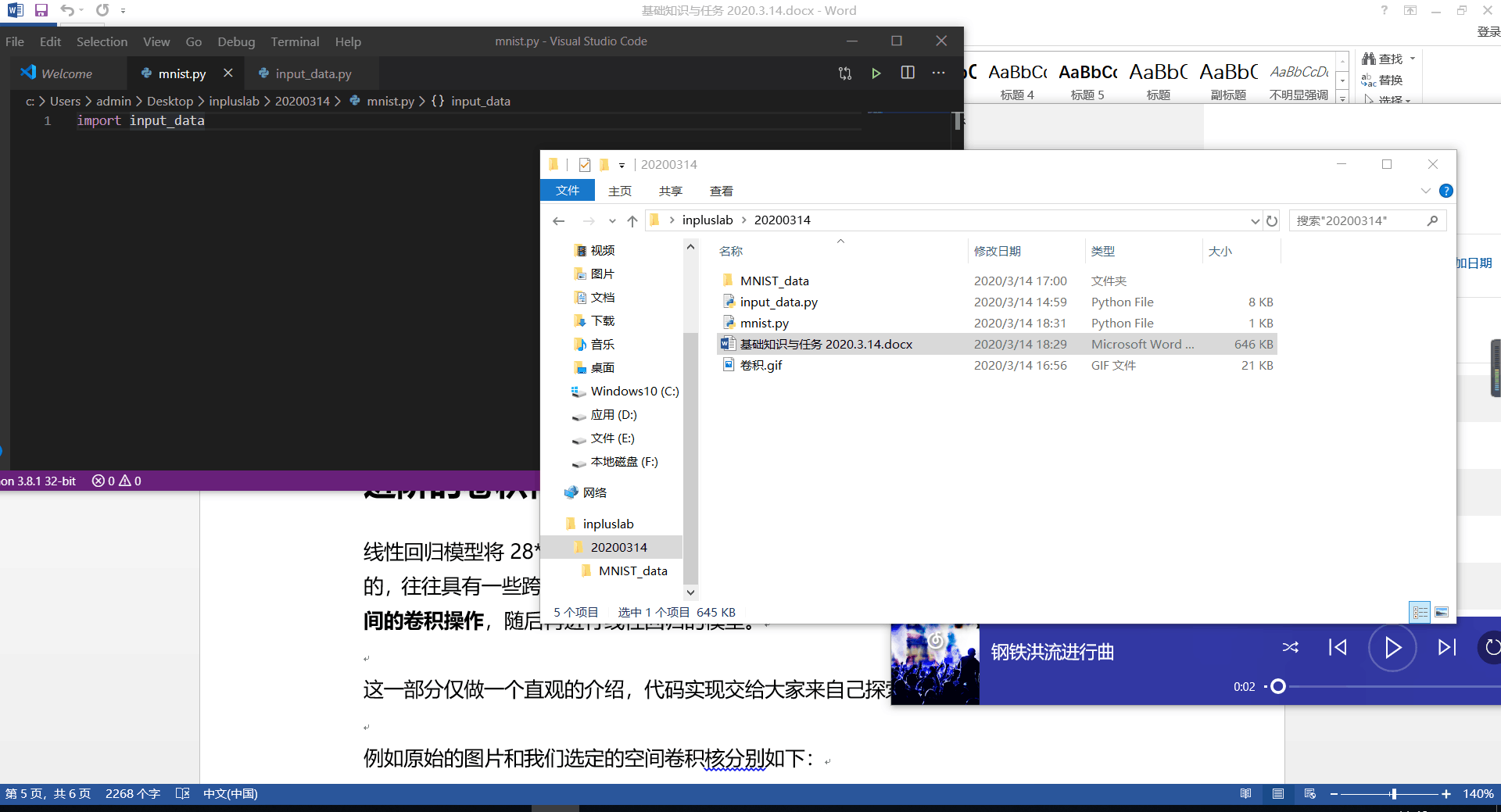The width and height of the screenshot is (1501, 812).
Task: Run the Python file in VS Code
Action: click(x=876, y=73)
